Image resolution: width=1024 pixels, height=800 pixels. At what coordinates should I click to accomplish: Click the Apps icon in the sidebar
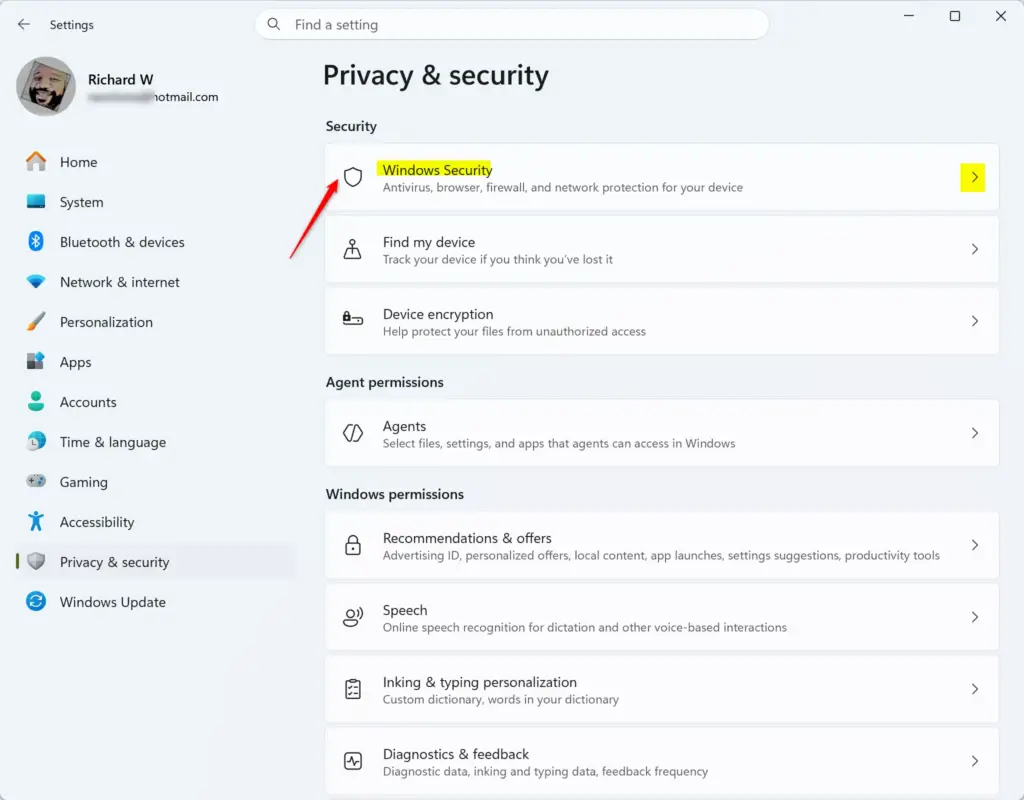36,361
